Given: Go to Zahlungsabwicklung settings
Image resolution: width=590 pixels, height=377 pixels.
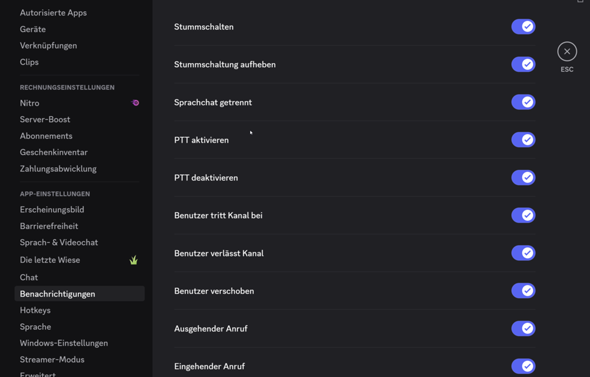Looking at the screenshot, I should (79, 169).
